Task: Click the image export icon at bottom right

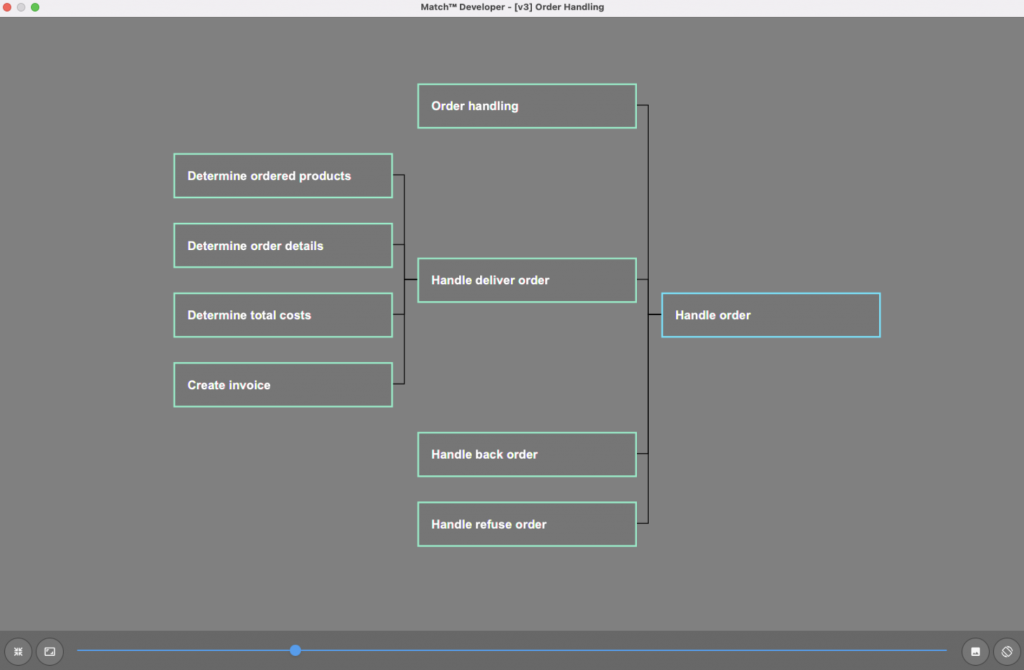Action: 975,651
